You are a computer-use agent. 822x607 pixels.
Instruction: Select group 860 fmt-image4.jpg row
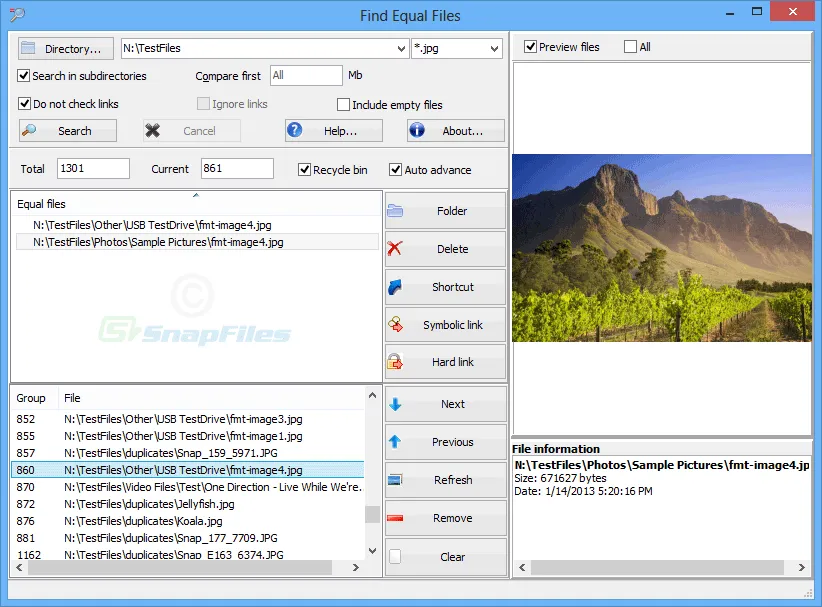tap(188, 470)
